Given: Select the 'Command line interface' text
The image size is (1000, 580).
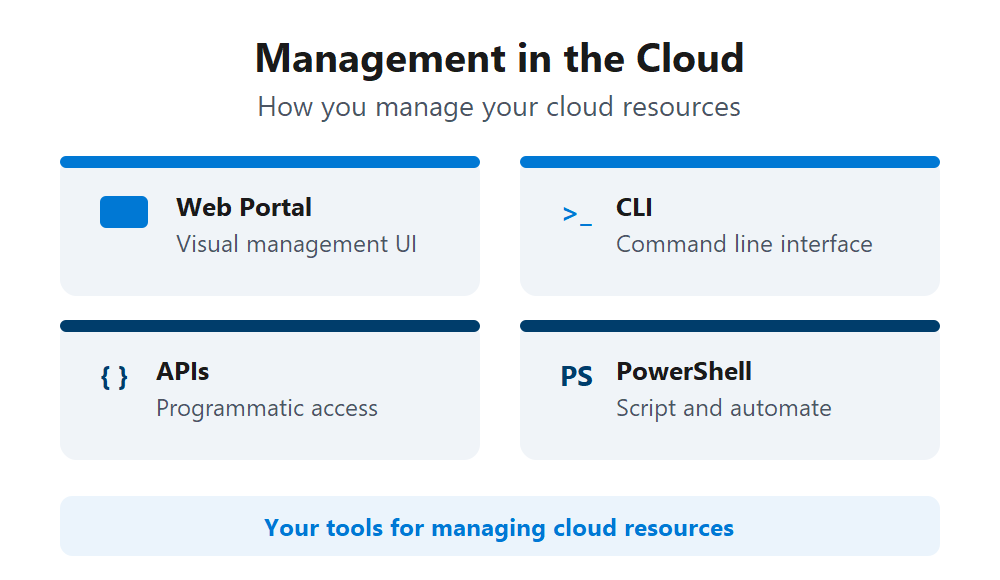Looking at the screenshot, I should pos(744,243).
